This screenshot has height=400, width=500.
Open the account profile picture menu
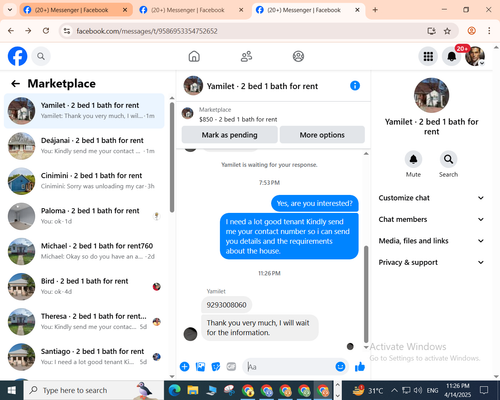pyautogui.click(x=475, y=56)
